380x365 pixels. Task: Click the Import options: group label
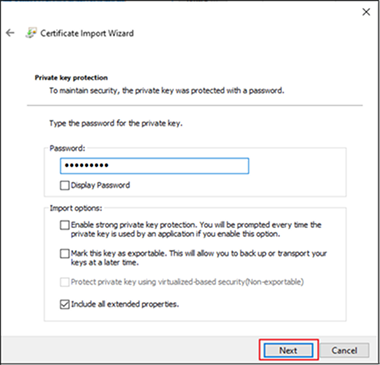click(x=76, y=208)
